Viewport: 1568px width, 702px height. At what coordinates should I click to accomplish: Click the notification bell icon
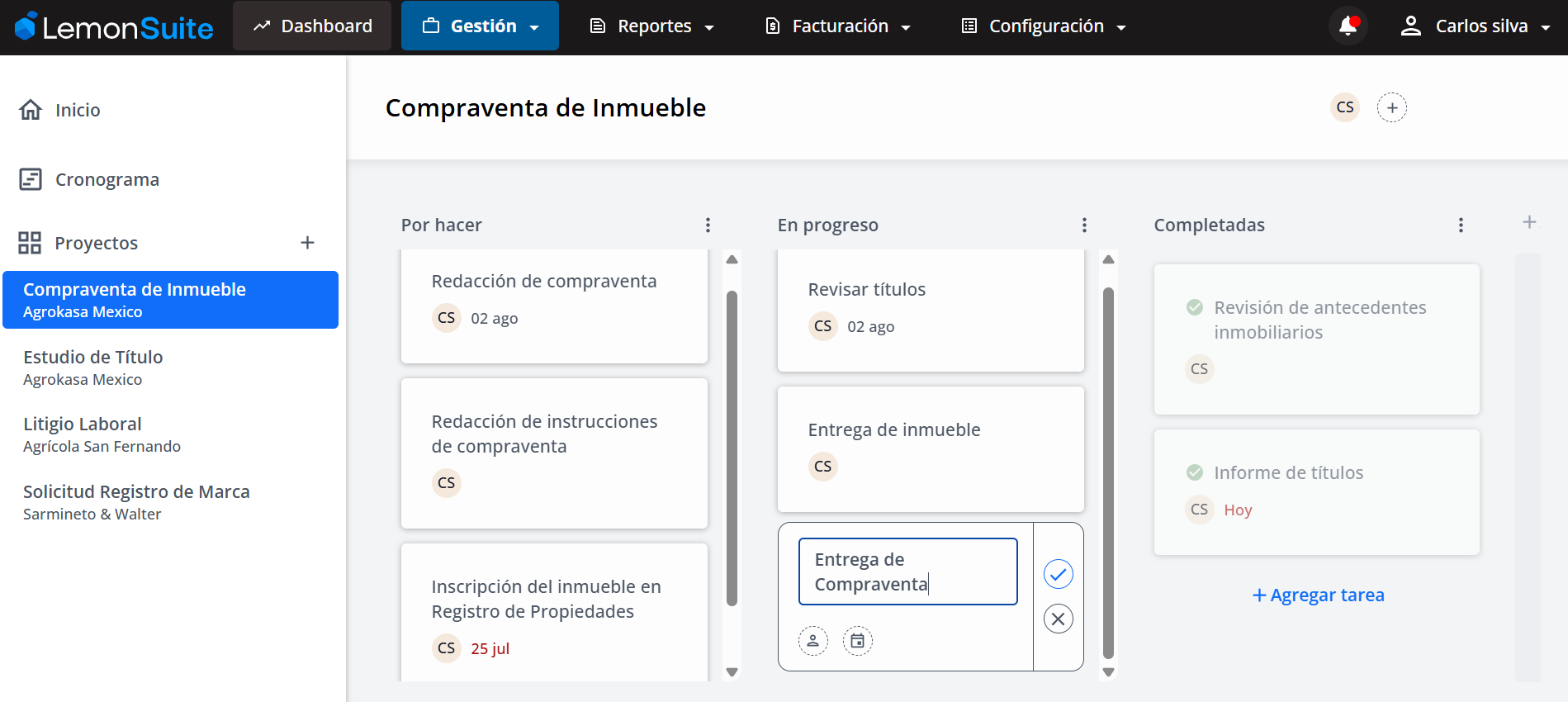click(x=1348, y=26)
